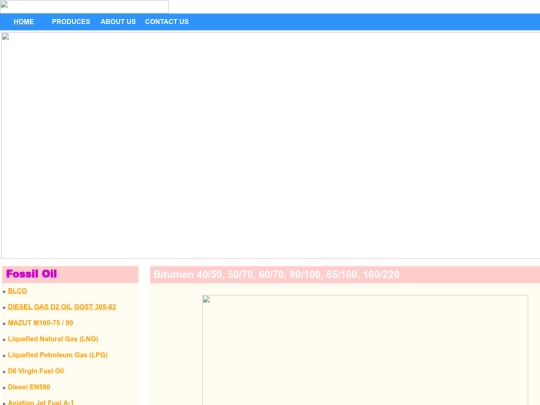Click the Bitumen 40/50, 50/70 heading text

tap(276, 274)
